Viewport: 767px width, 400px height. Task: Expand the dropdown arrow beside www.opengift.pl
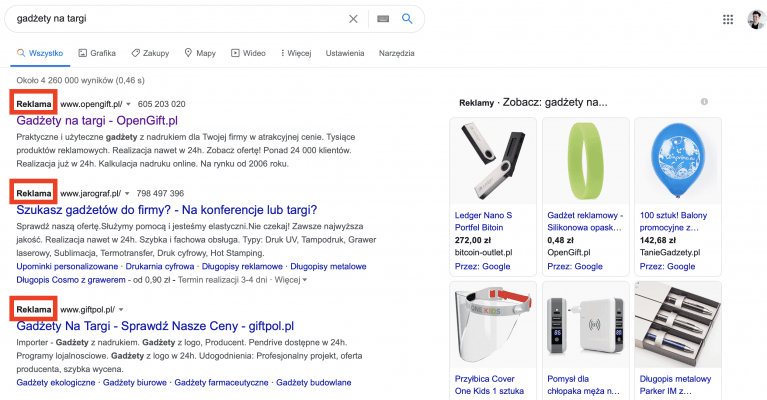pos(128,104)
